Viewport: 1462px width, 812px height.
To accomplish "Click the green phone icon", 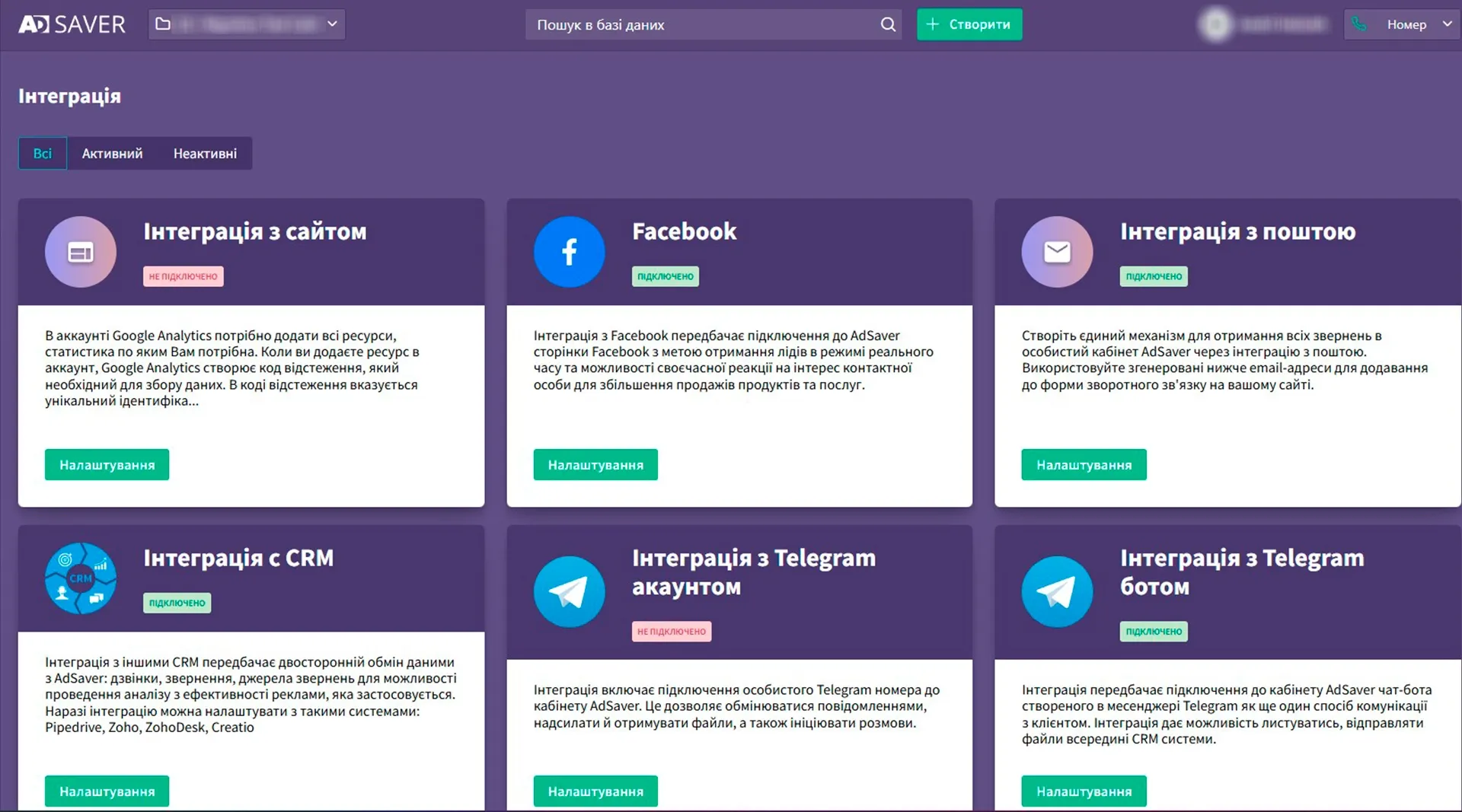I will [1359, 24].
